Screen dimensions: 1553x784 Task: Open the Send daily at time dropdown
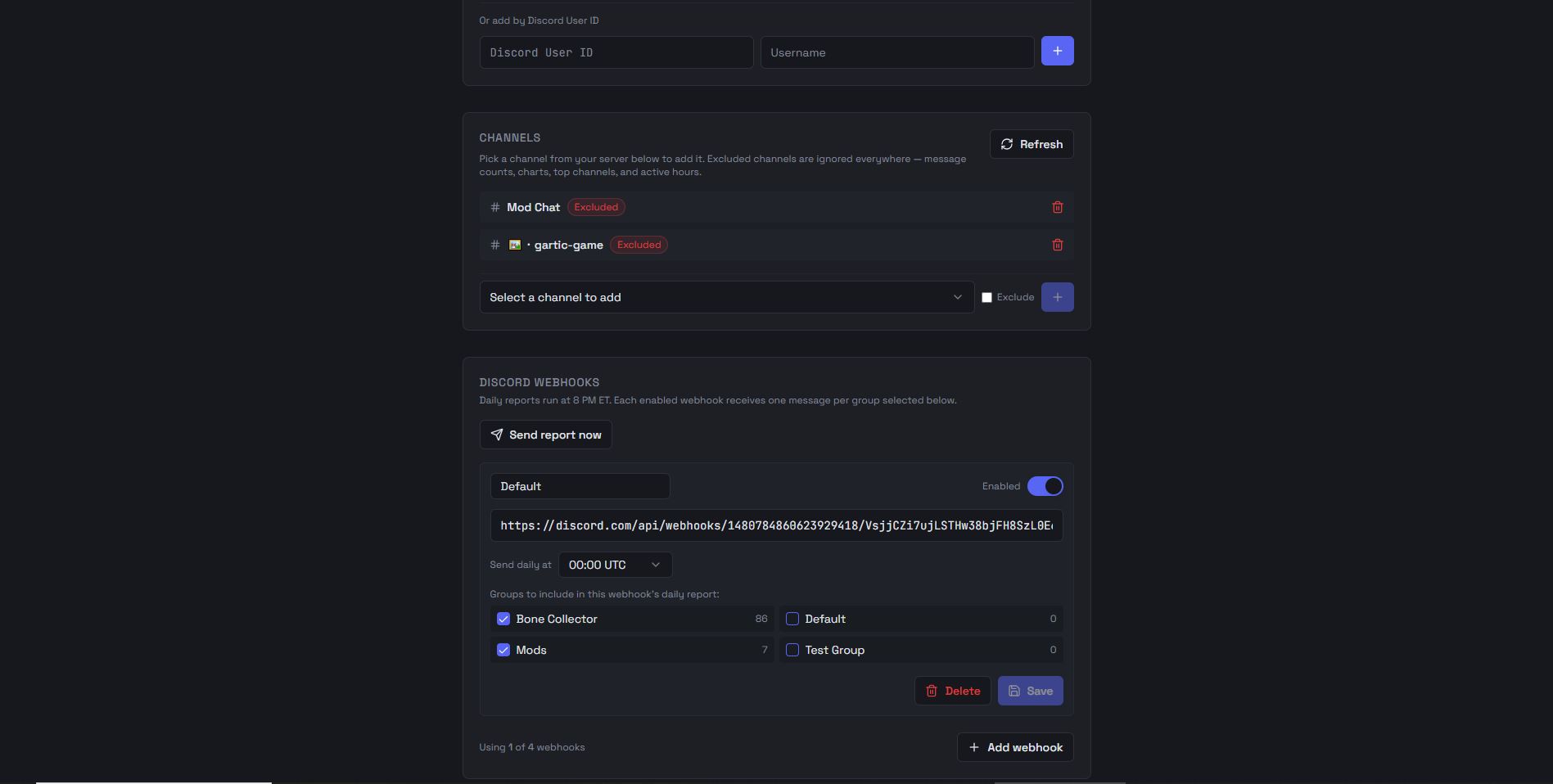615,565
